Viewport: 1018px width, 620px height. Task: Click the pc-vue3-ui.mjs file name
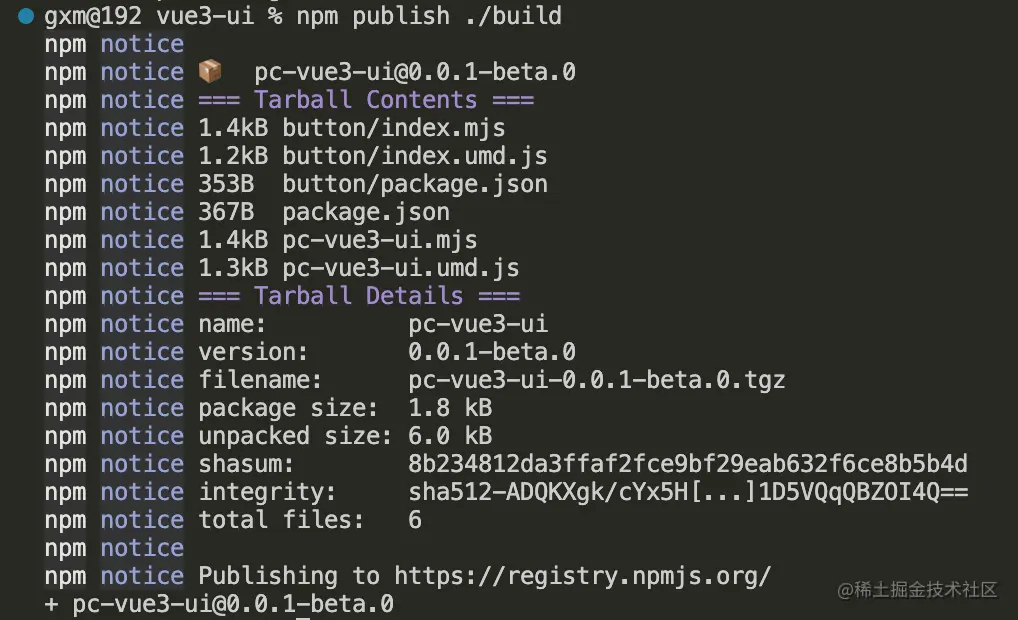click(380, 240)
